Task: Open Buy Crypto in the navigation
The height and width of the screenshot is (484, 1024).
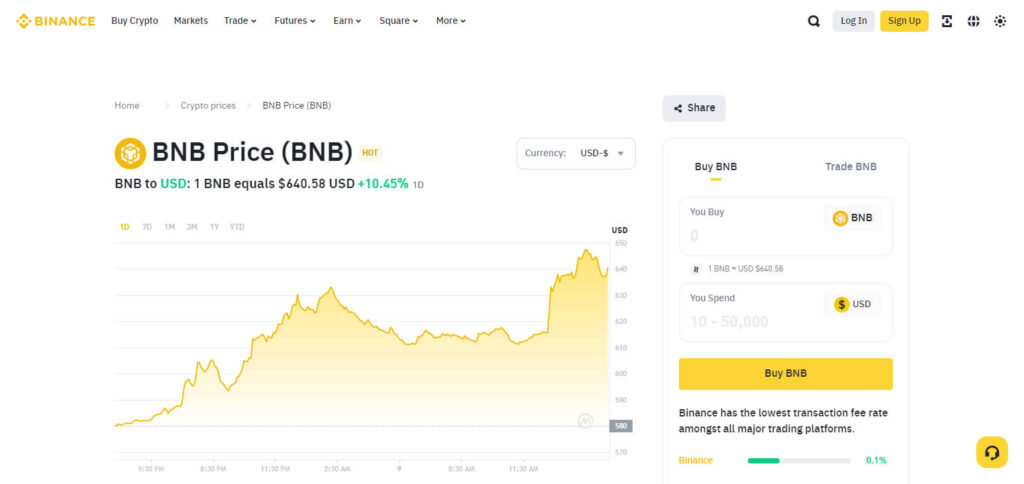Action: pyautogui.click(x=135, y=21)
